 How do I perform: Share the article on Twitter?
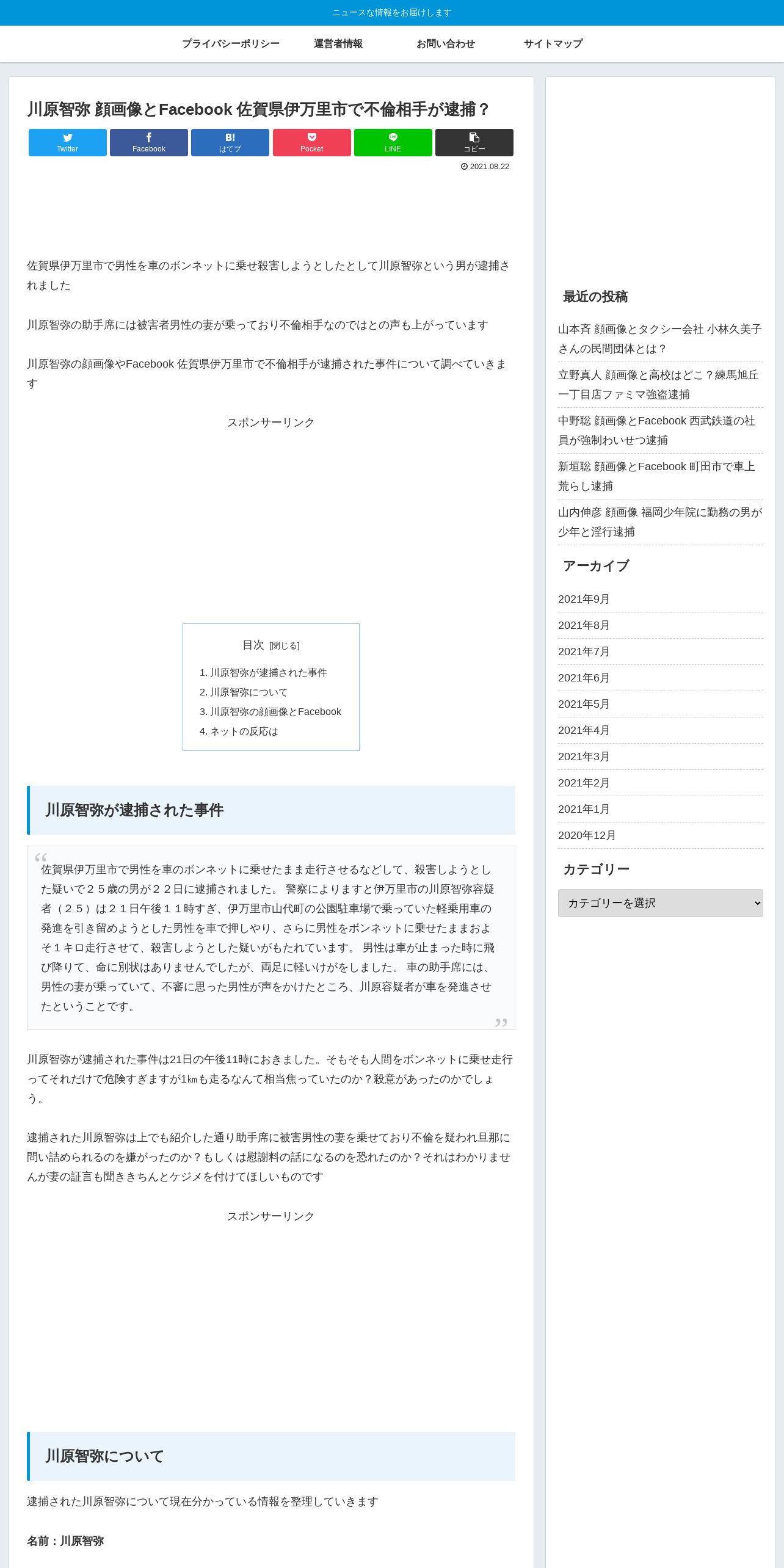tap(68, 142)
